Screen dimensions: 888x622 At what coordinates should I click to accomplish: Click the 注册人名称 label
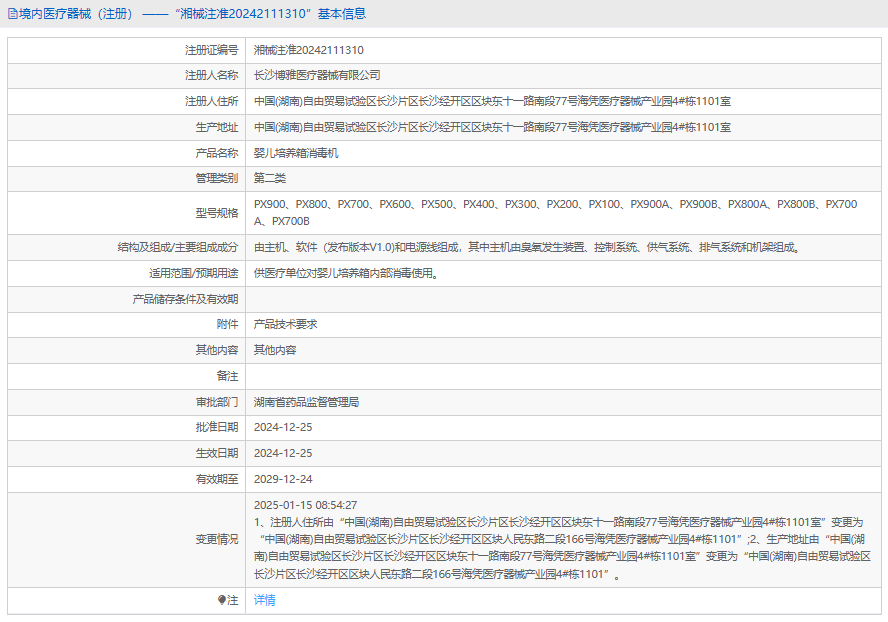(211, 75)
